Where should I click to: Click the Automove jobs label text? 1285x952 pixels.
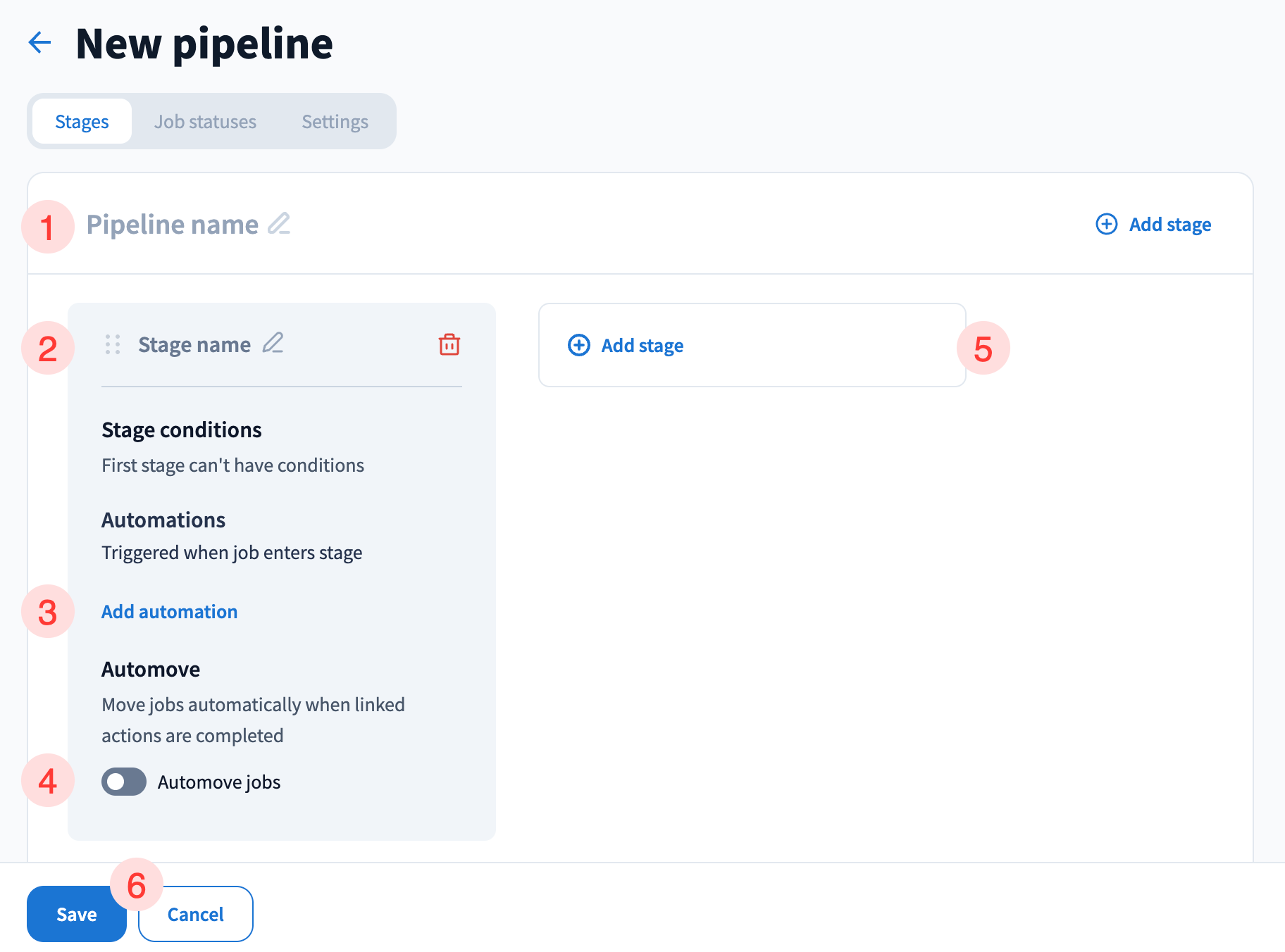[x=219, y=782]
